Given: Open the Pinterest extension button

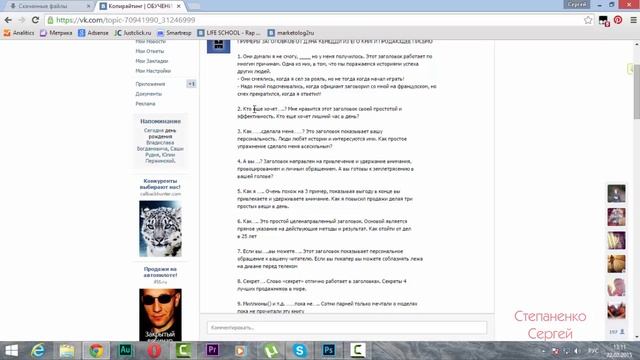Looking at the screenshot, I should (x=618, y=20).
